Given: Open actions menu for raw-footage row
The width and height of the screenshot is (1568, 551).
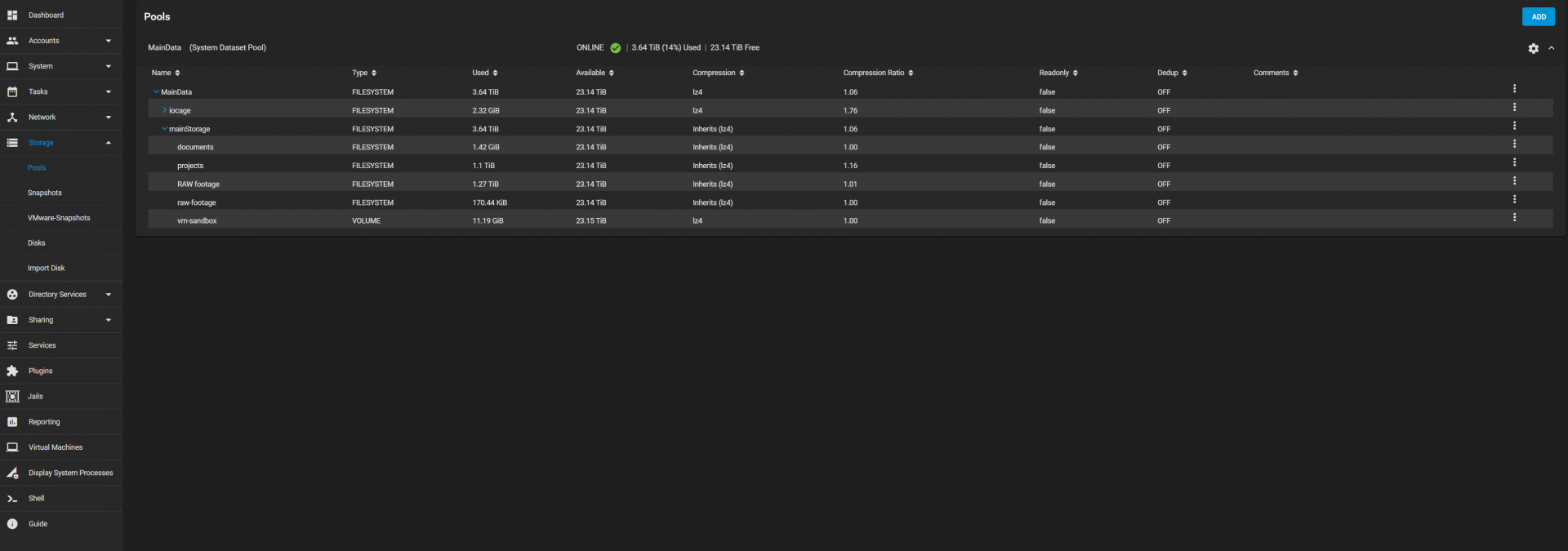Looking at the screenshot, I should (1514, 199).
